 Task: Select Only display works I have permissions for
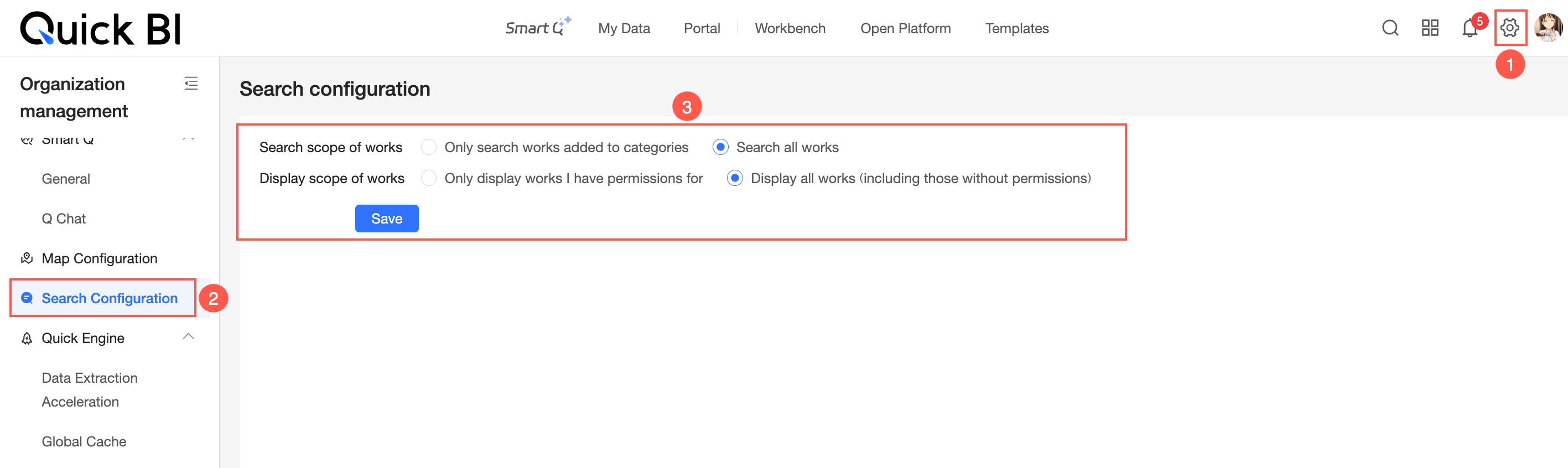point(429,178)
